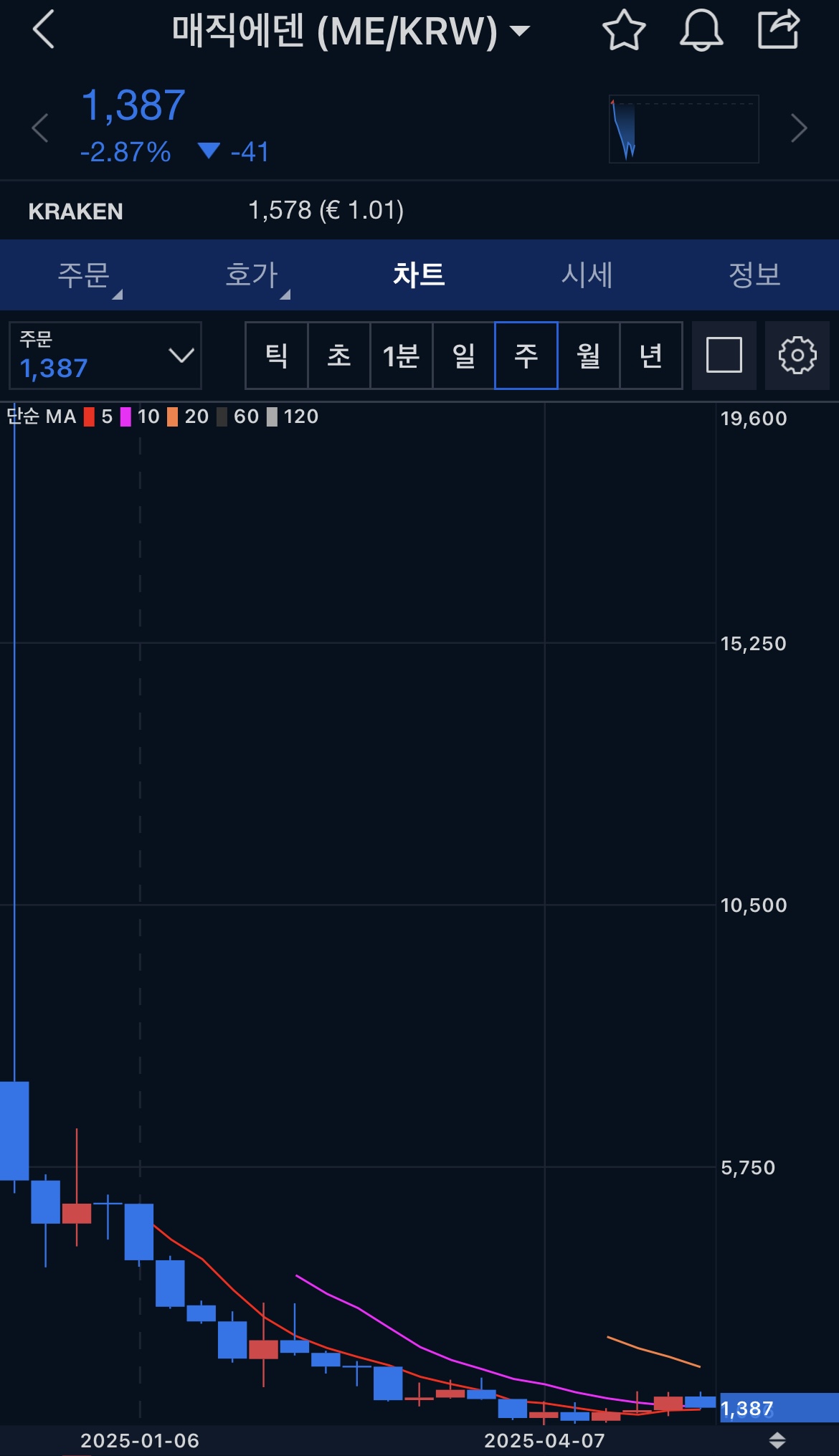Expand the 주문 1,387 order price dropdown
The height and width of the screenshot is (1456, 839).
[105, 356]
